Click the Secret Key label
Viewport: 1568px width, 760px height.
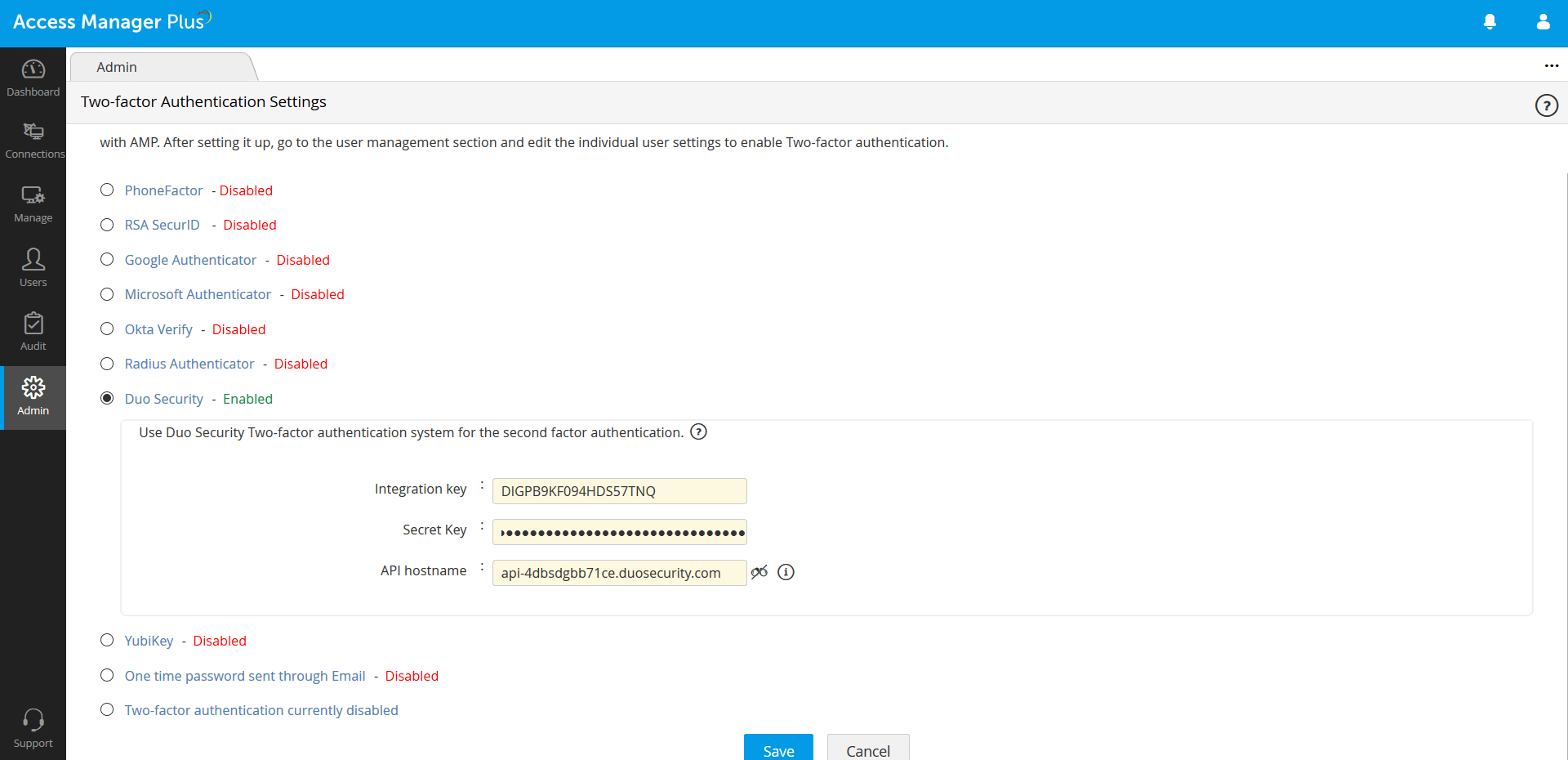click(434, 530)
